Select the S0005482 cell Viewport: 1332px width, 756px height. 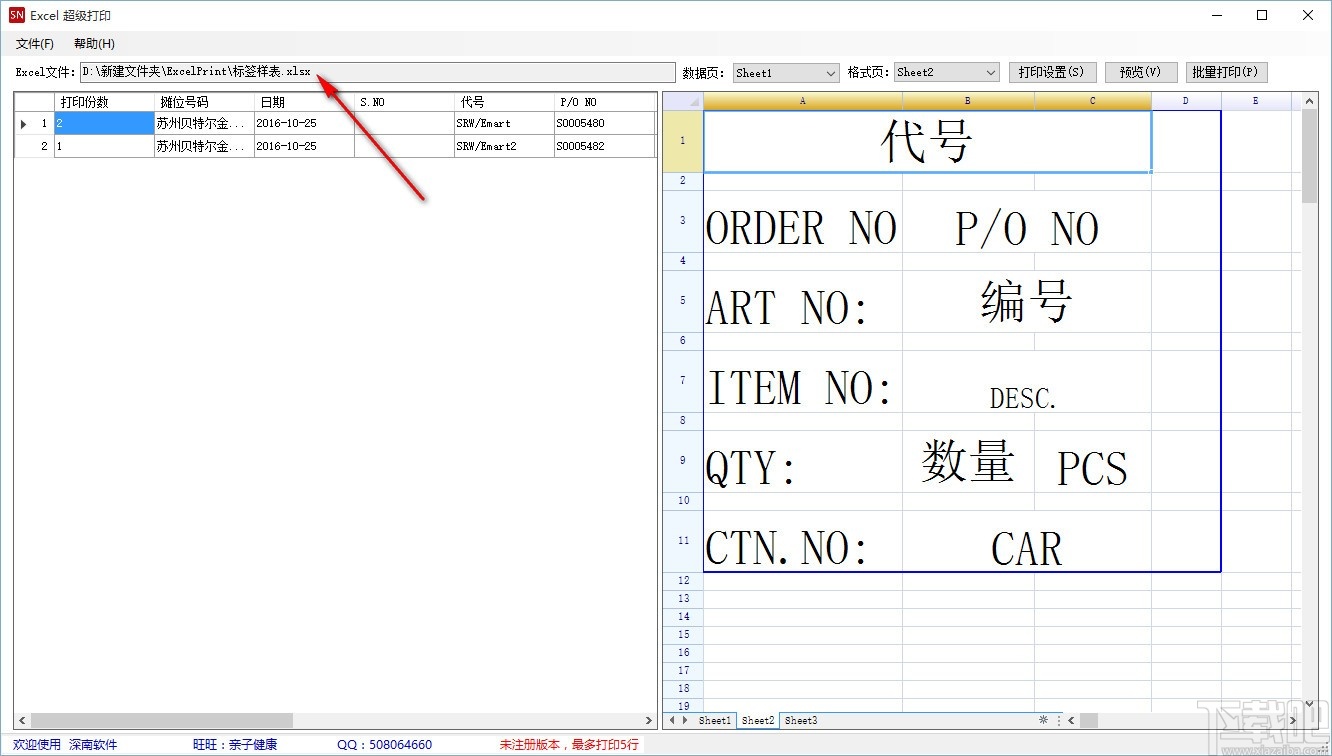pyautogui.click(x=604, y=146)
